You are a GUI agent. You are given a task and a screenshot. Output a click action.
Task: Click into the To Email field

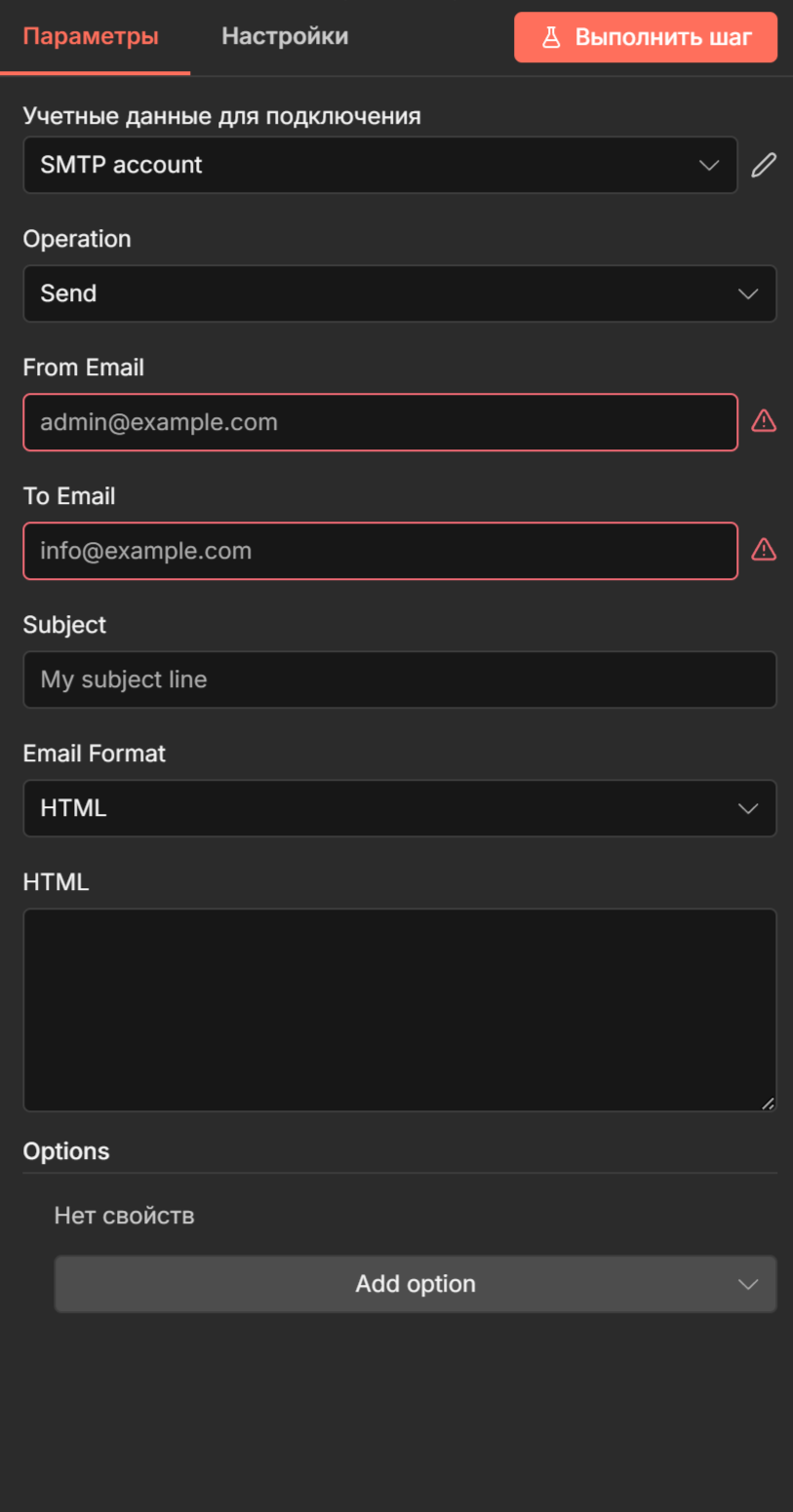tap(379, 551)
